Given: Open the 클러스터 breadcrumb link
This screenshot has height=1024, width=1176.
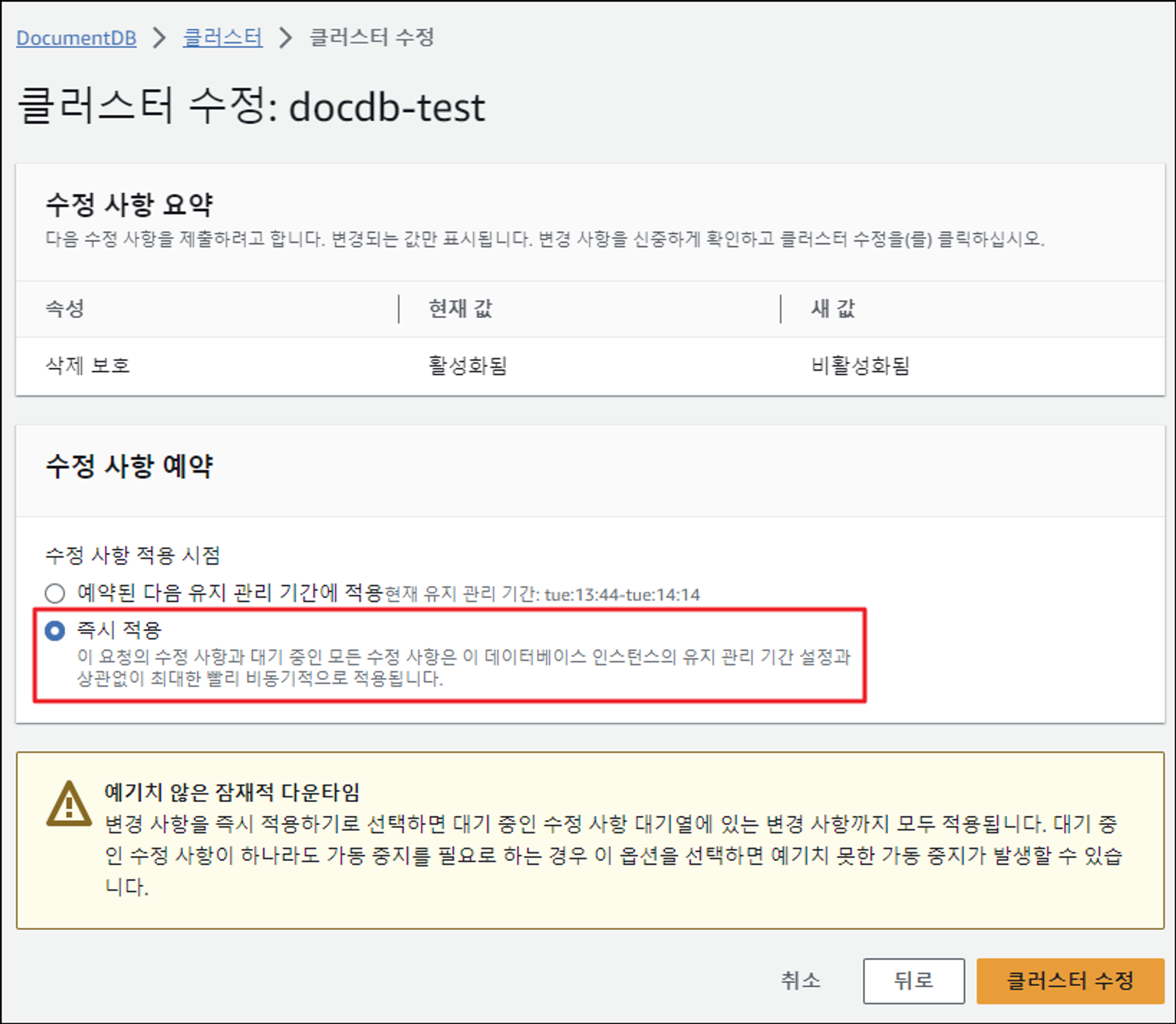Looking at the screenshot, I should [x=222, y=38].
